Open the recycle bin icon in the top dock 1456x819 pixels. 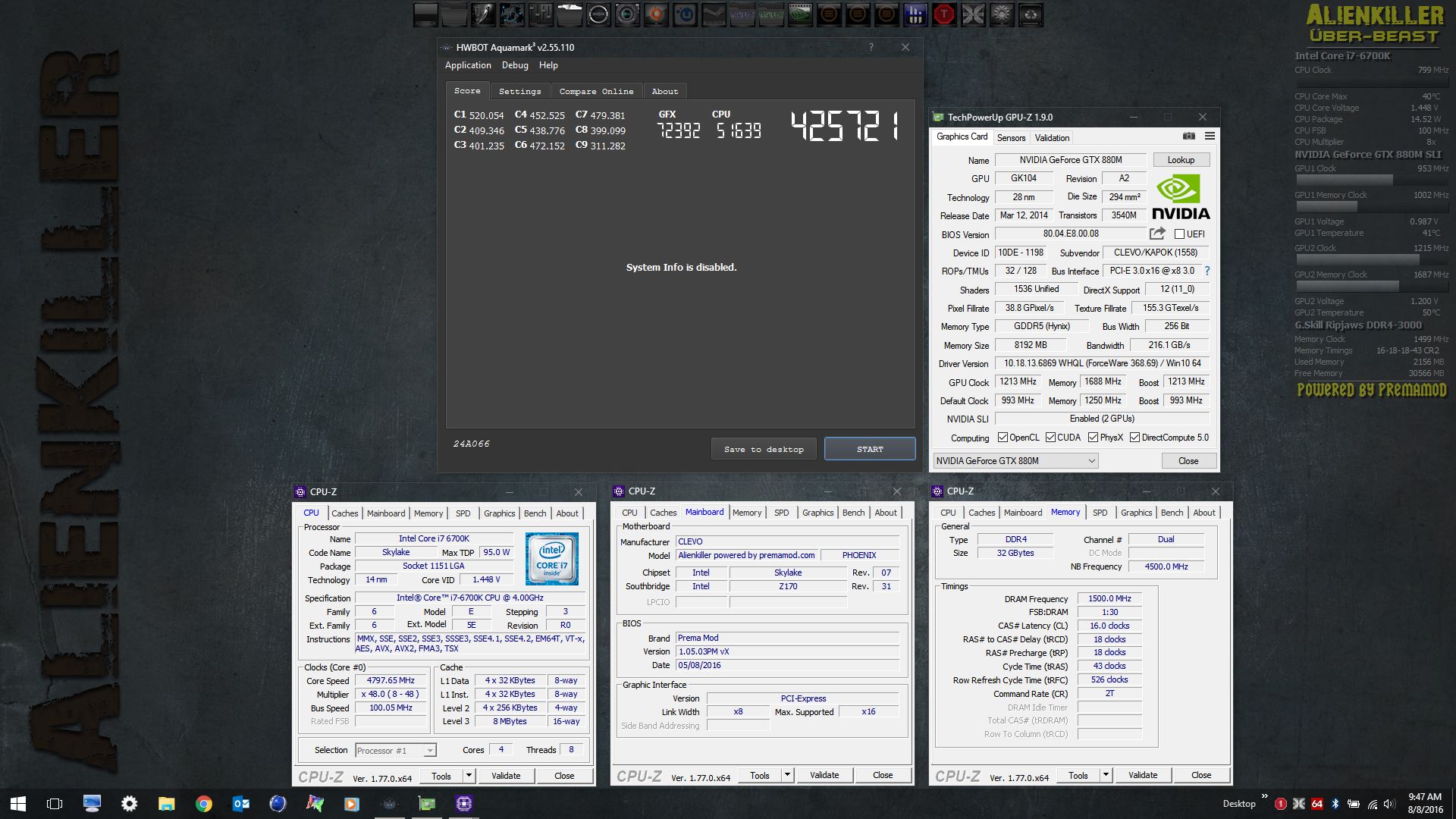1031,14
